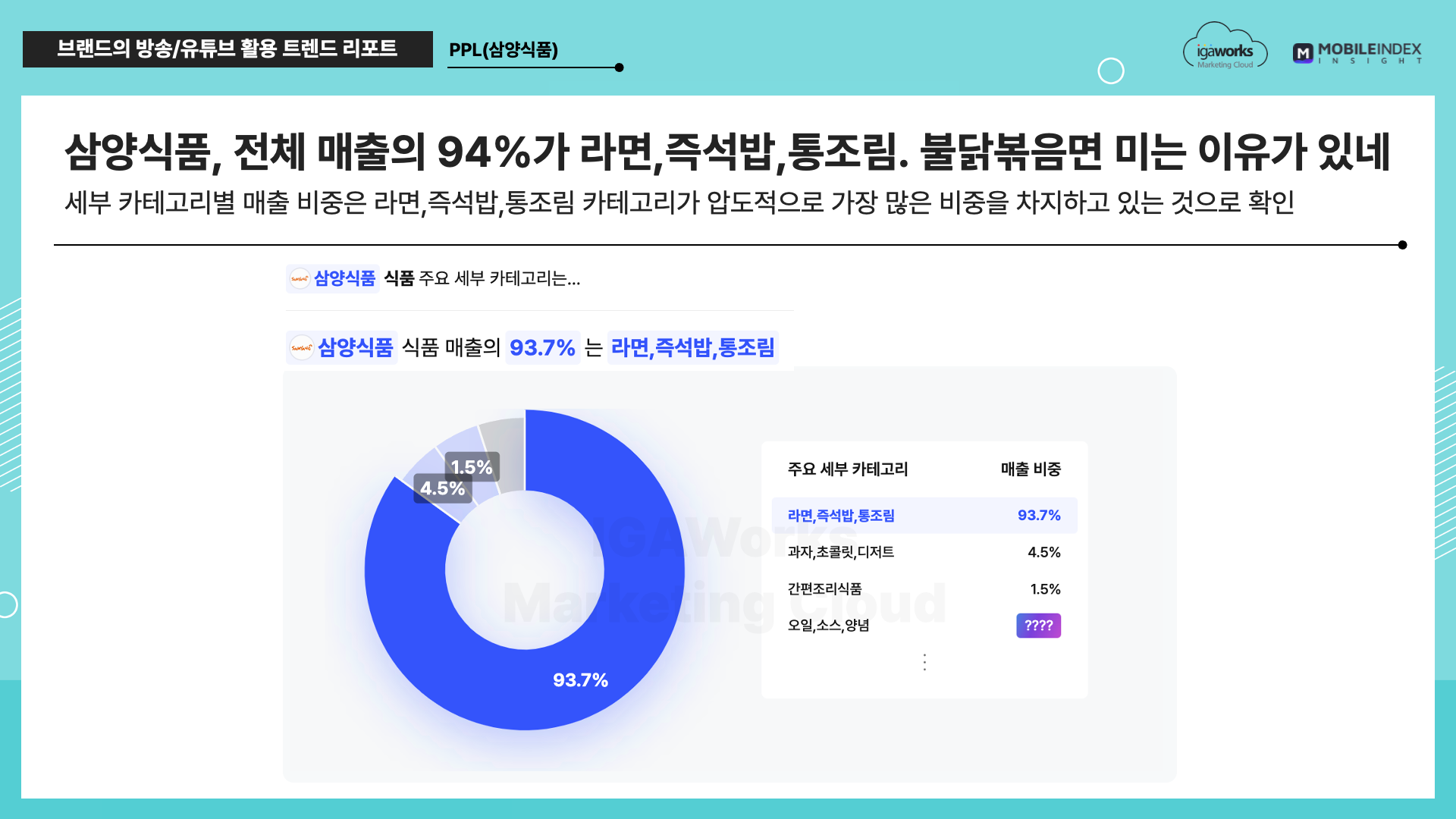1456x819 pixels.
Task: Click the white circle near the igaworks logo
Action: (x=1111, y=71)
